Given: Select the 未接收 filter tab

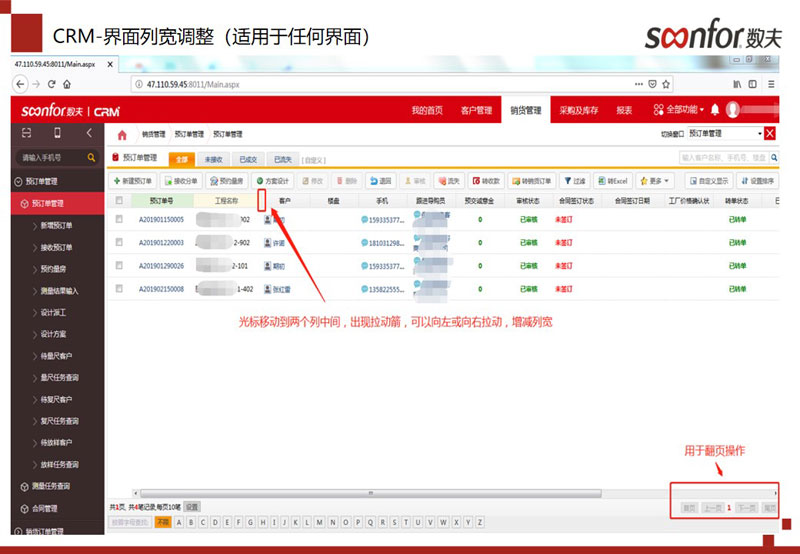Looking at the screenshot, I should (213, 158).
